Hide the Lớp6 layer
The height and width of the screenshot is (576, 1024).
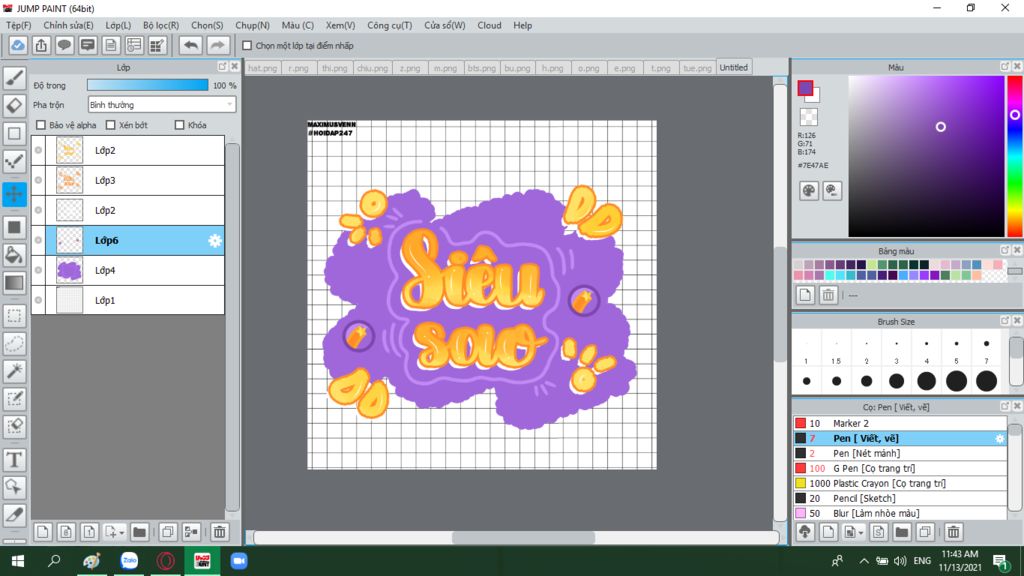39,240
